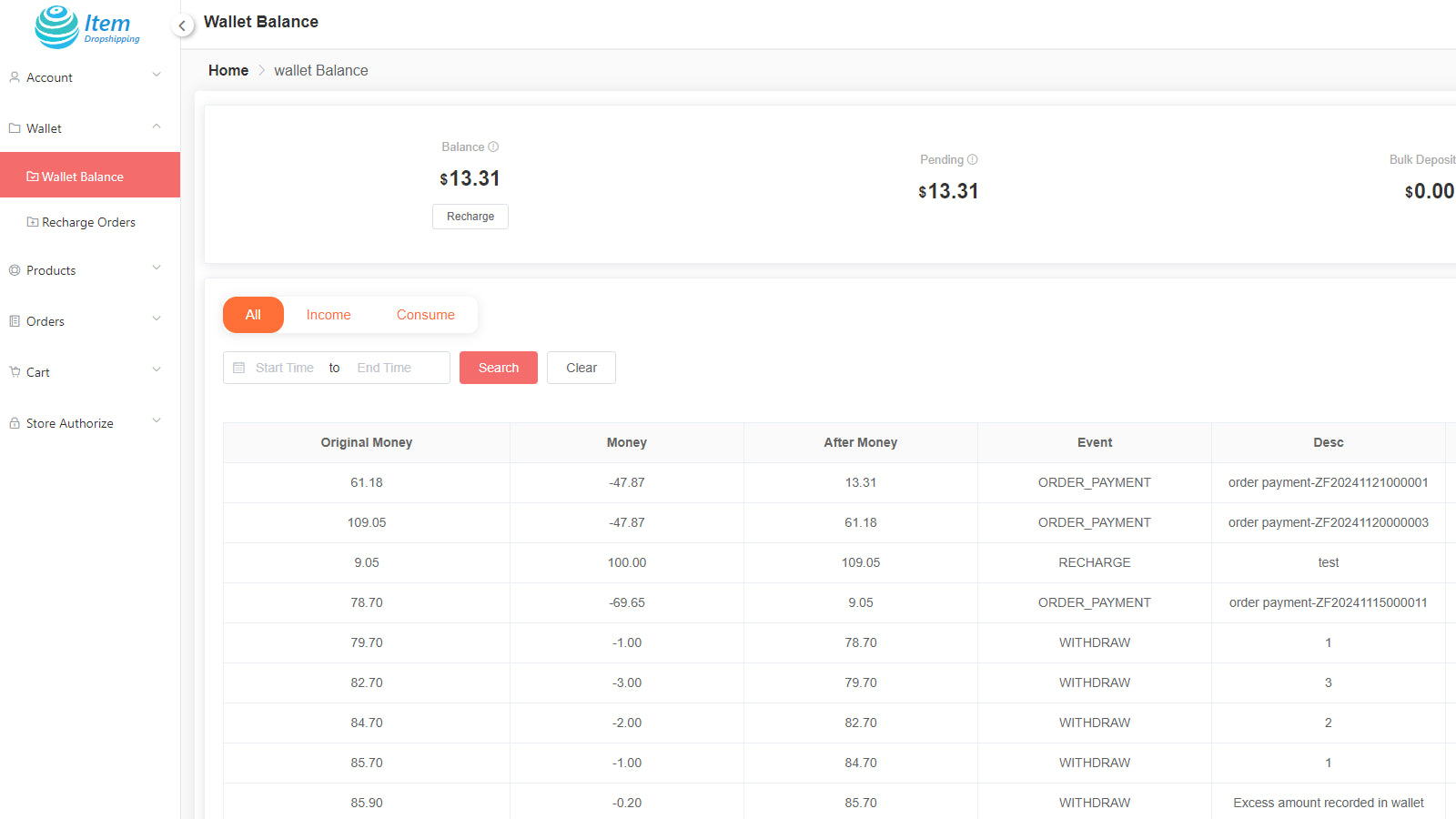Click the Wallet folder icon
The width and height of the screenshot is (1456, 819).
tap(15, 128)
